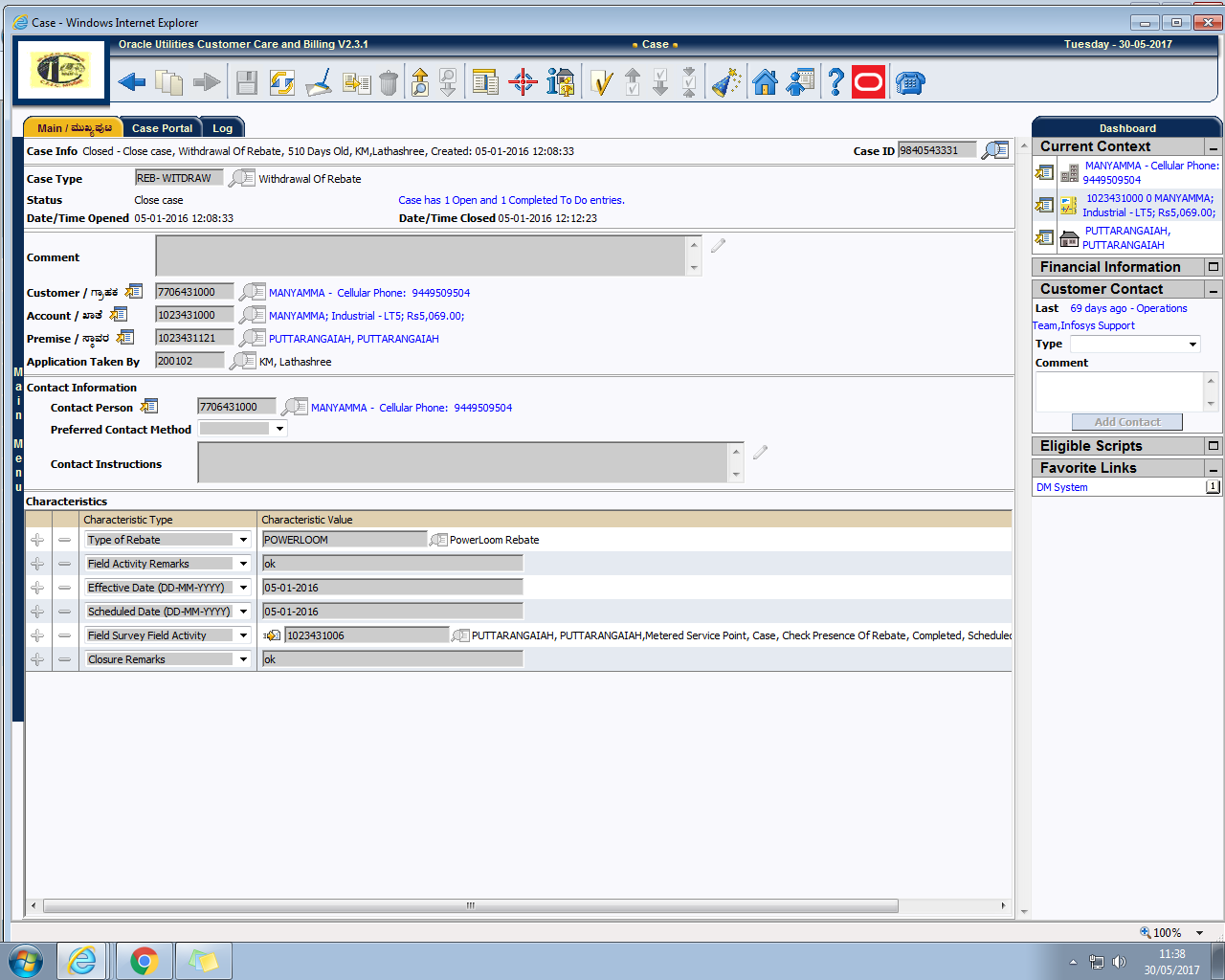This screenshot has width=1225, height=980.
Task: Click the red crosshair toolbar icon
Action: pyautogui.click(x=523, y=82)
